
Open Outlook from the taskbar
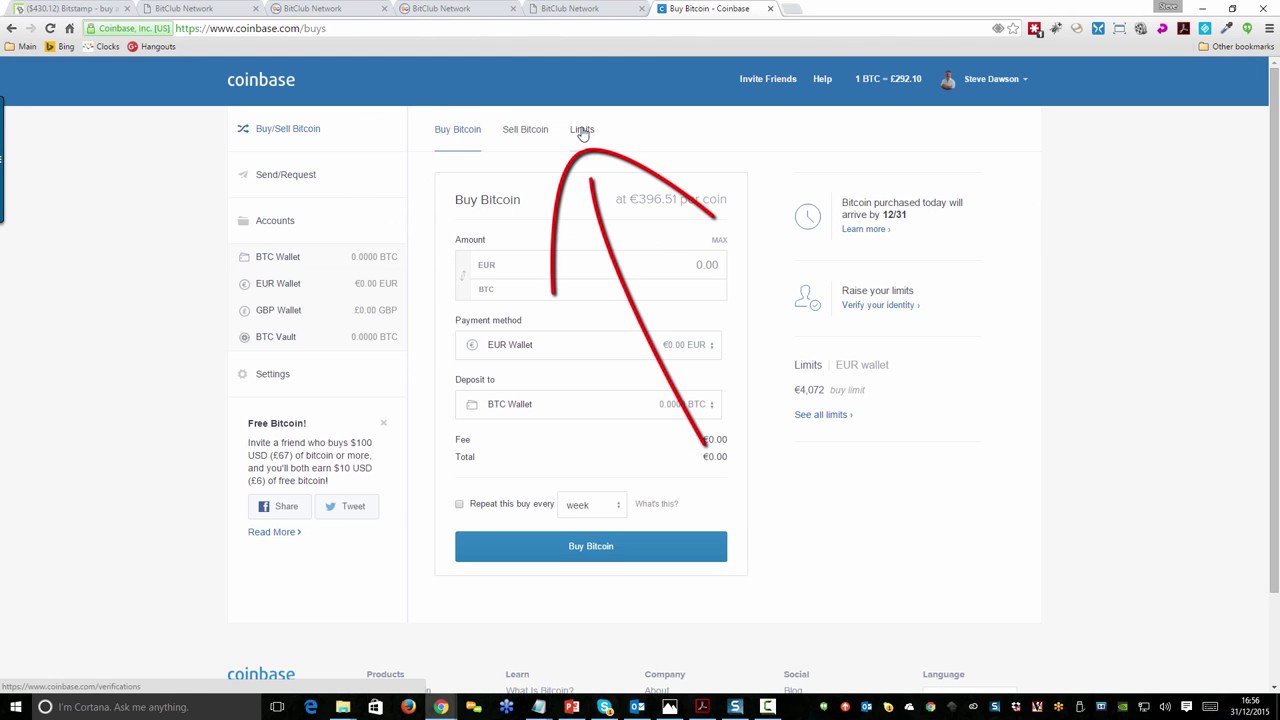pos(637,707)
